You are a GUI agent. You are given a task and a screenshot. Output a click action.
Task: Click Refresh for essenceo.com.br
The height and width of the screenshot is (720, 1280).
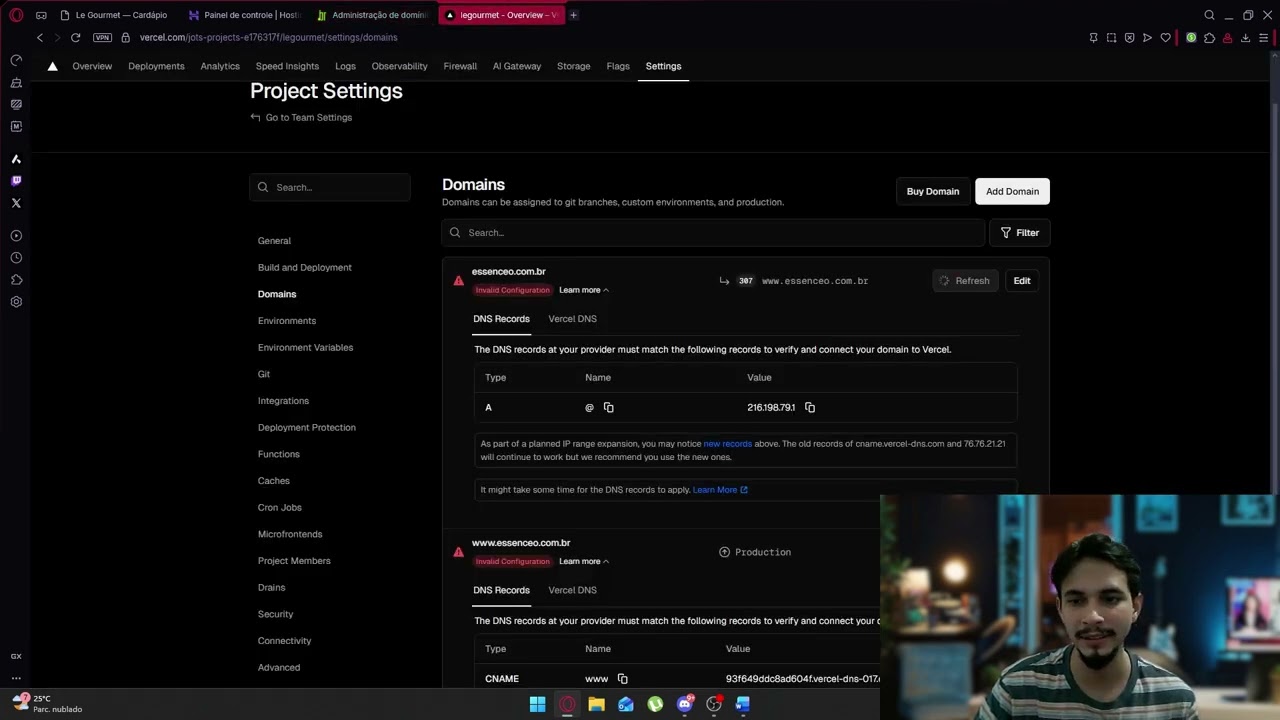pos(964,281)
